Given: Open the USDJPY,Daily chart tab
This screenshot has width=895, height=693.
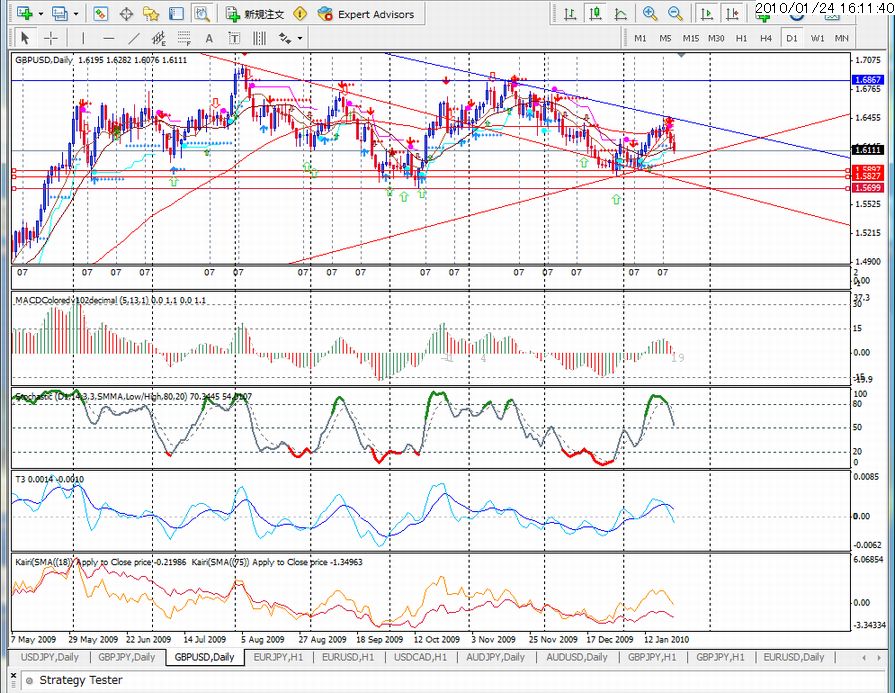Looking at the screenshot, I should pyautogui.click(x=49, y=657).
